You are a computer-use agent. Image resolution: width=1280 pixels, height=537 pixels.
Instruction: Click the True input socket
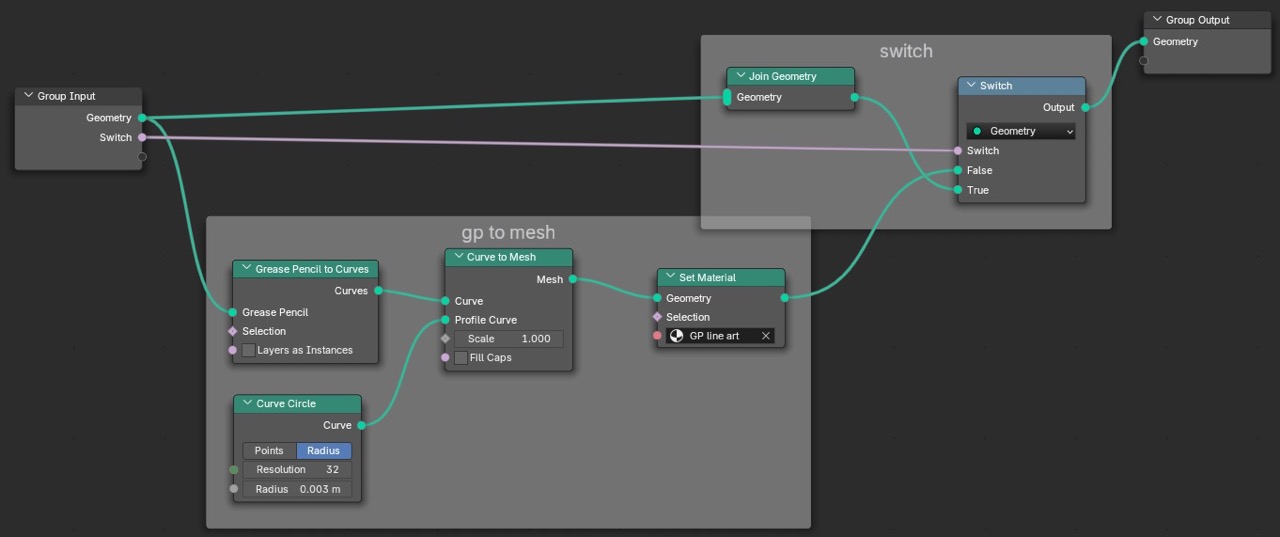click(x=958, y=190)
